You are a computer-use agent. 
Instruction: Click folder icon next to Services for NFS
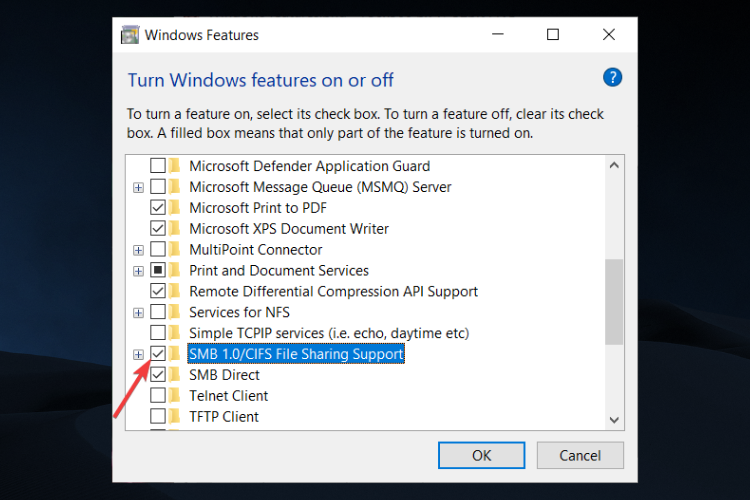(x=175, y=312)
